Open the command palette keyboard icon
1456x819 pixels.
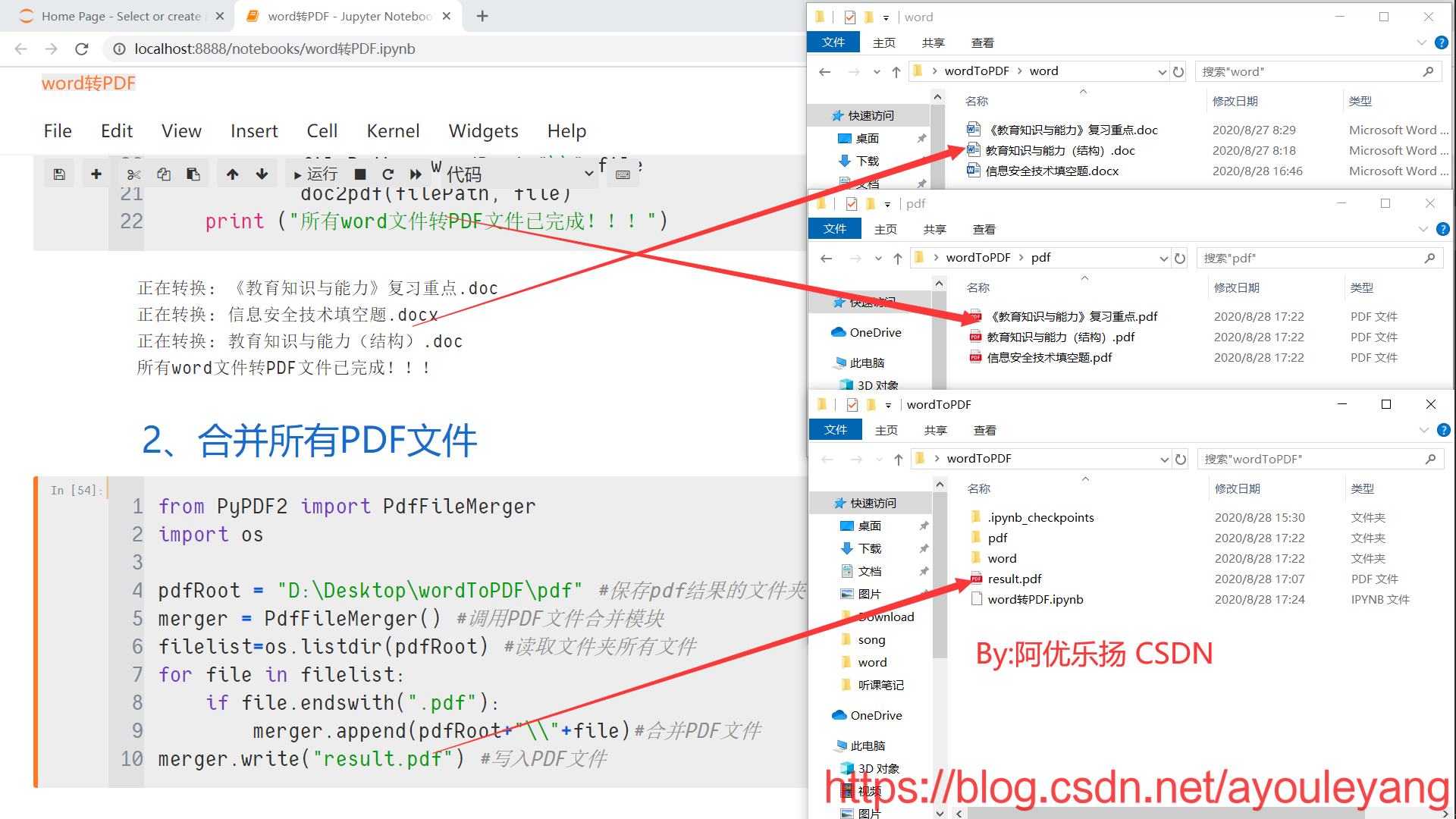coord(623,174)
